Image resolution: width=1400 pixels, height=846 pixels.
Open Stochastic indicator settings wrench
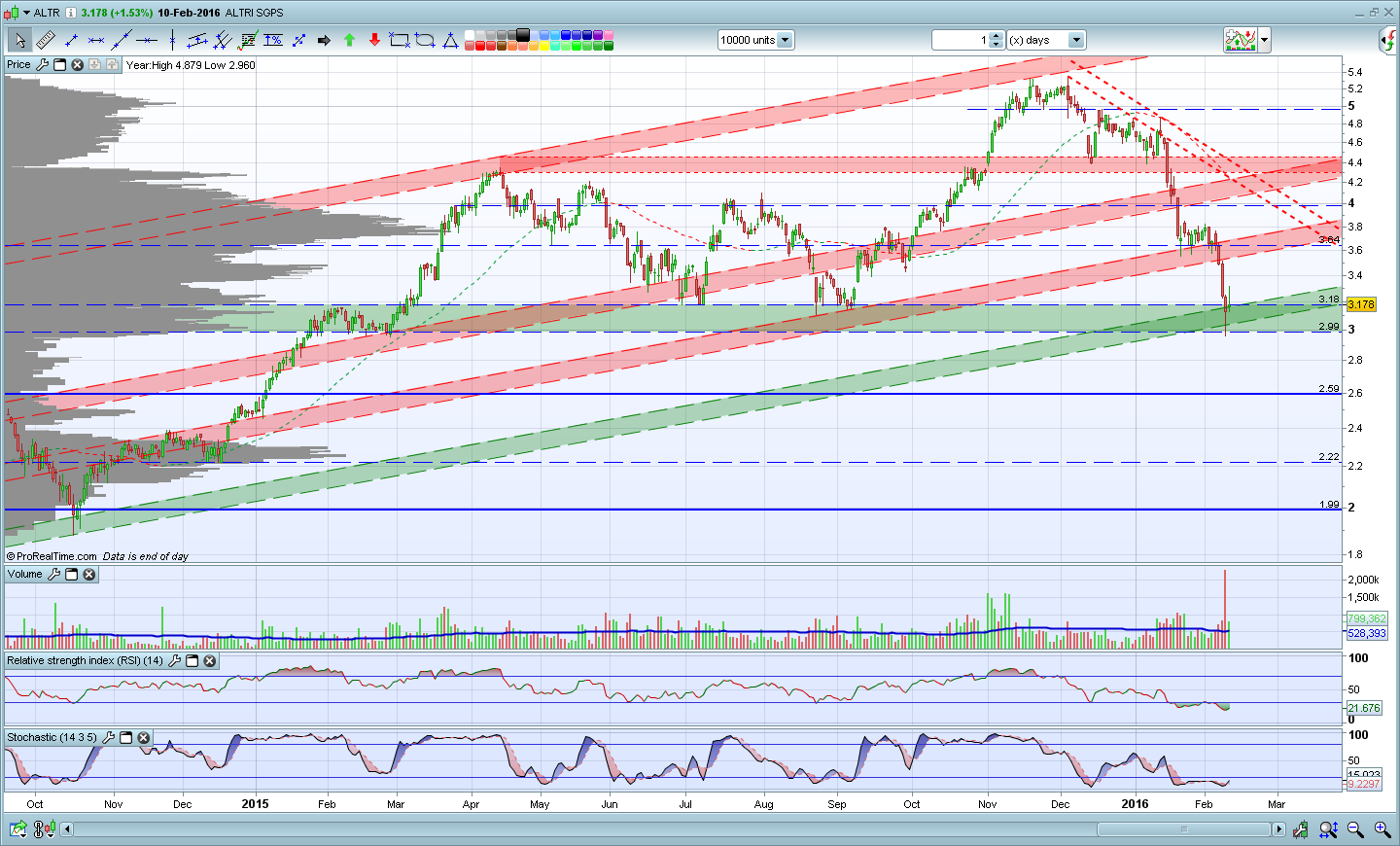[x=108, y=738]
